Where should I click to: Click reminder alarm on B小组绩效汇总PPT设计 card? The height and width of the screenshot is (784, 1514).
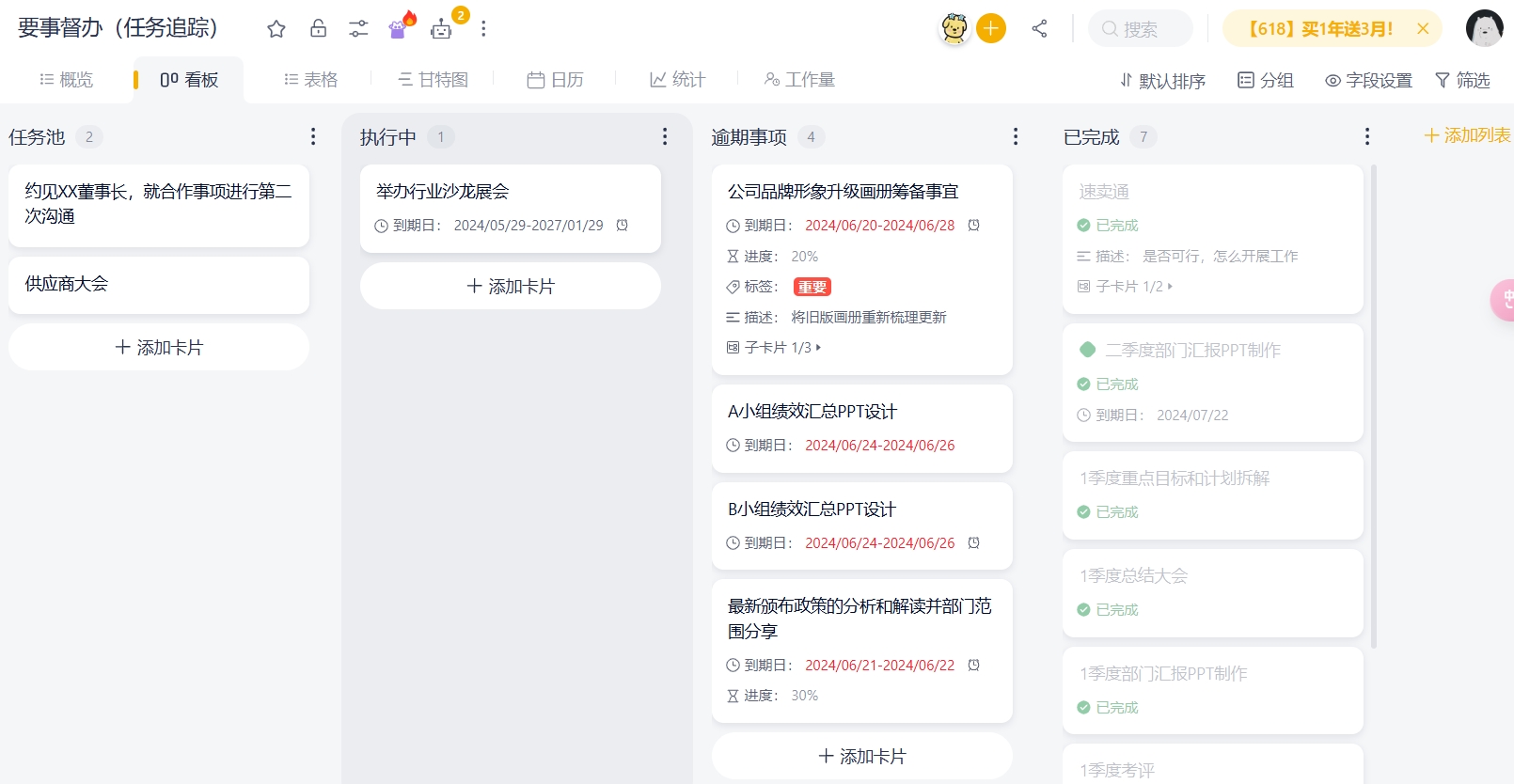(973, 542)
